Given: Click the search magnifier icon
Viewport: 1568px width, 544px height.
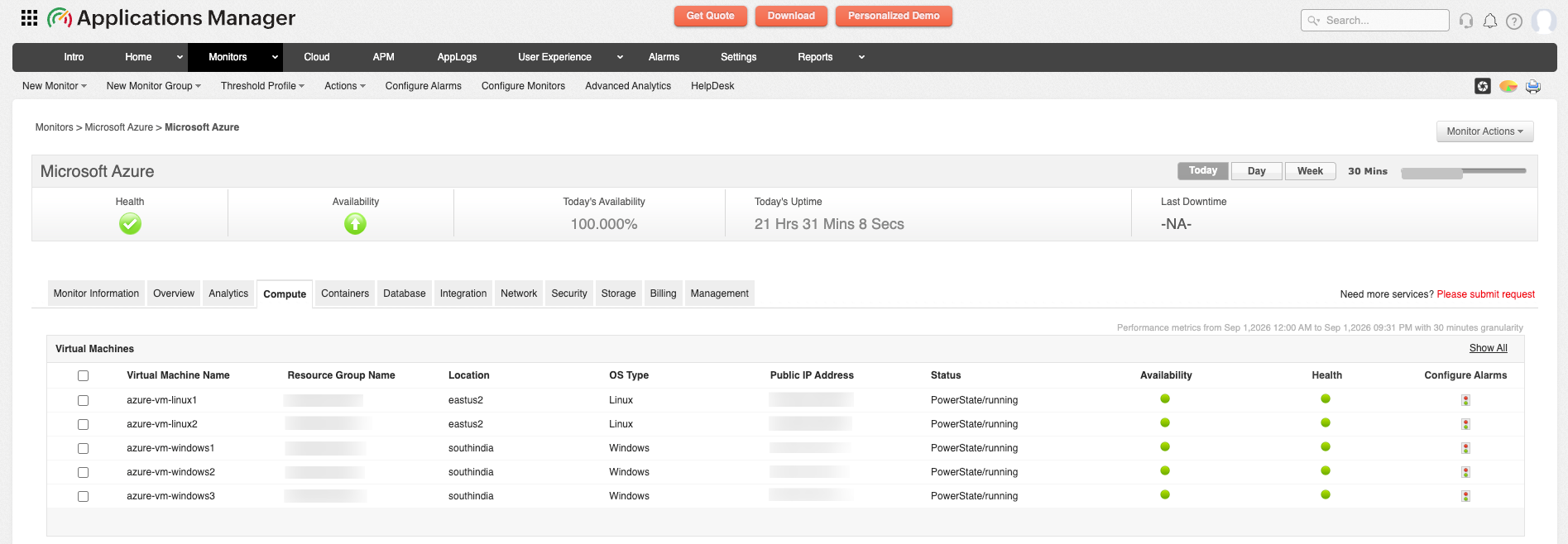Looking at the screenshot, I should pyautogui.click(x=1313, y=21).
